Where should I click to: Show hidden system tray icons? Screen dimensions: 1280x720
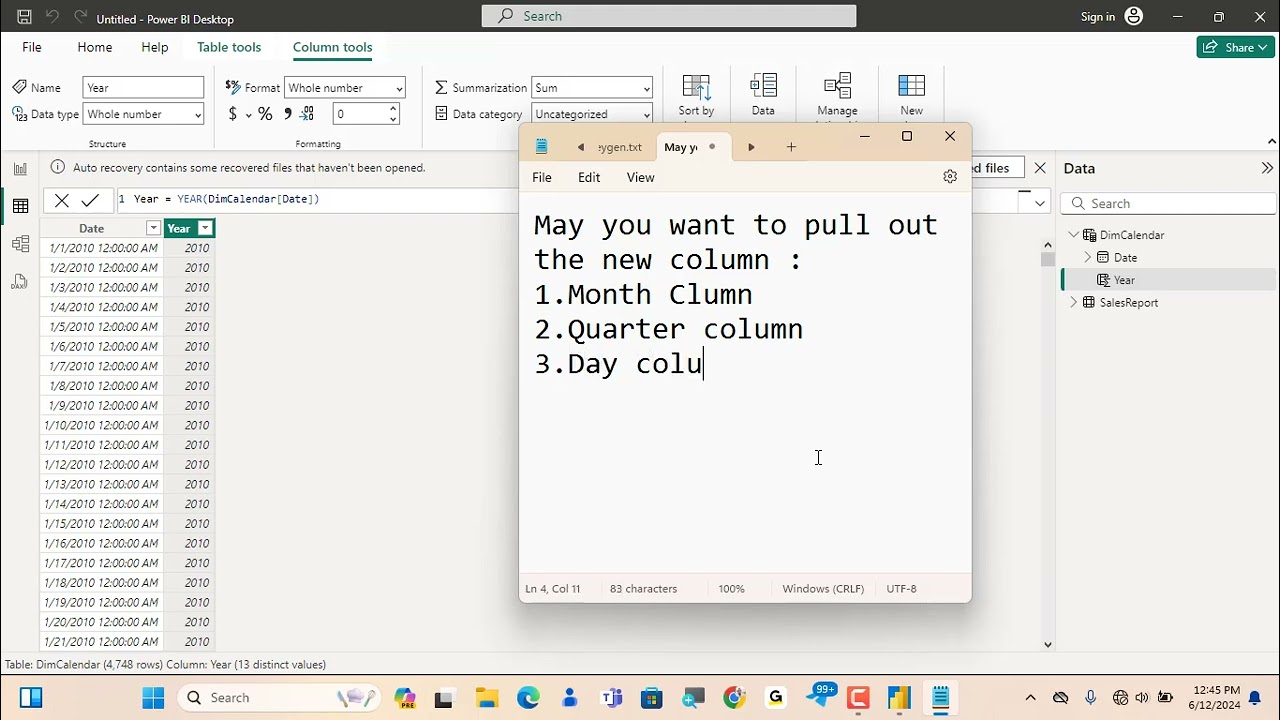[x=1031, y=698]
